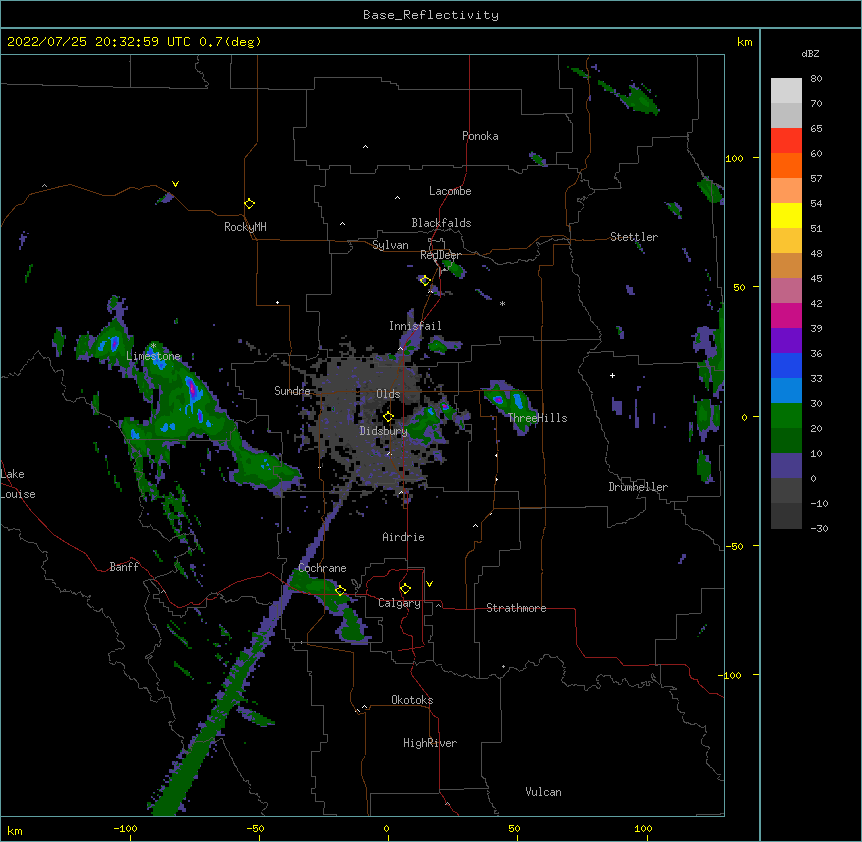Select the Blackfalds label
Screen dimensions: 862x842
click(x=441, y=223)
